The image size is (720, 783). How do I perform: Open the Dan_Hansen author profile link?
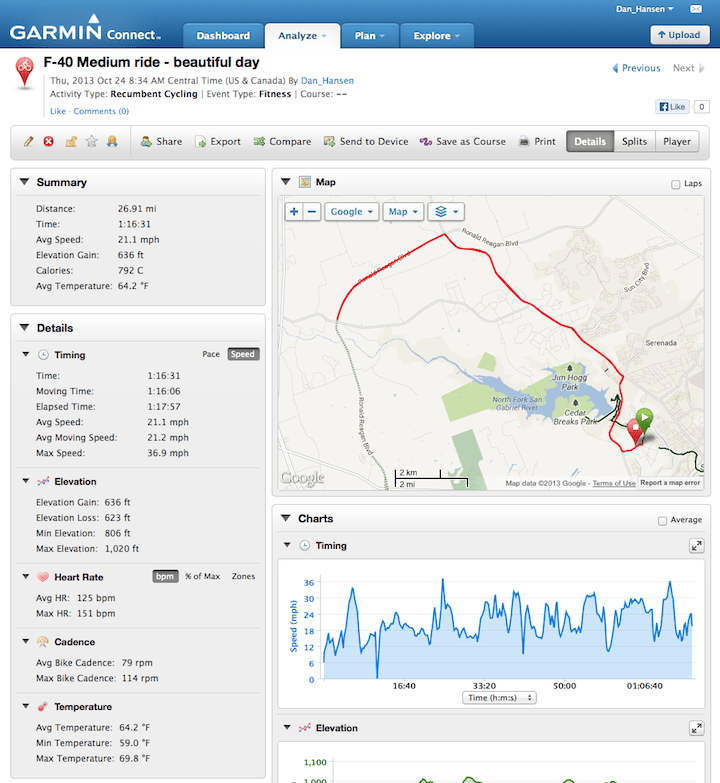point(327,81)
